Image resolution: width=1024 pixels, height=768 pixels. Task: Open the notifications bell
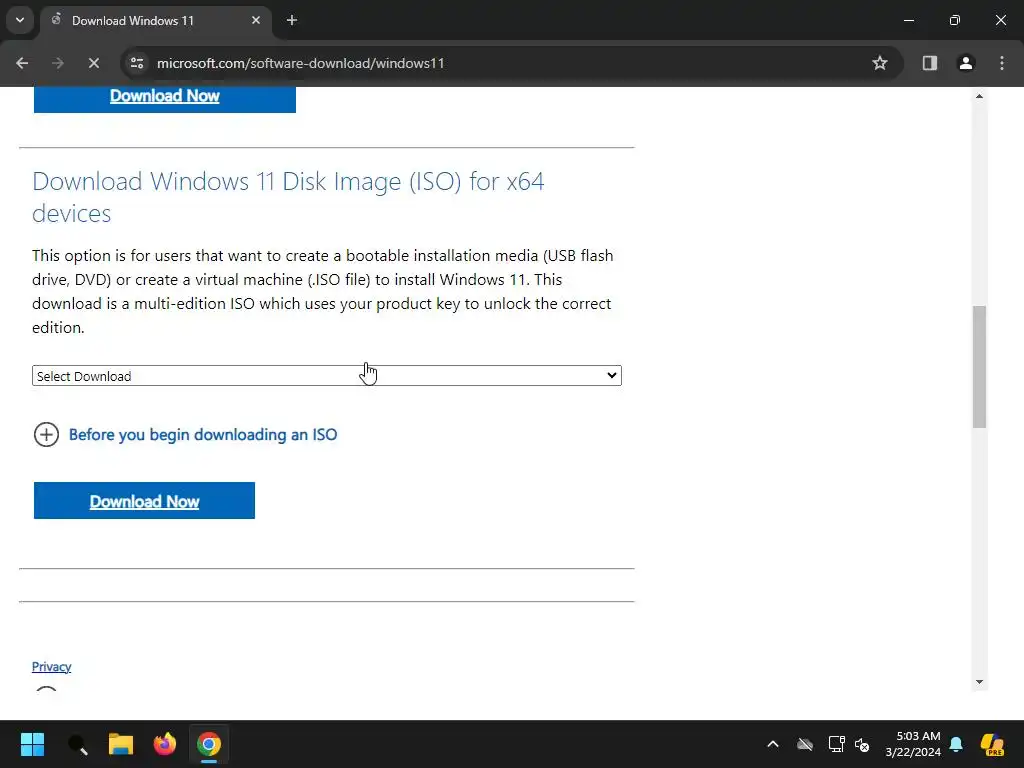point(956,744)
